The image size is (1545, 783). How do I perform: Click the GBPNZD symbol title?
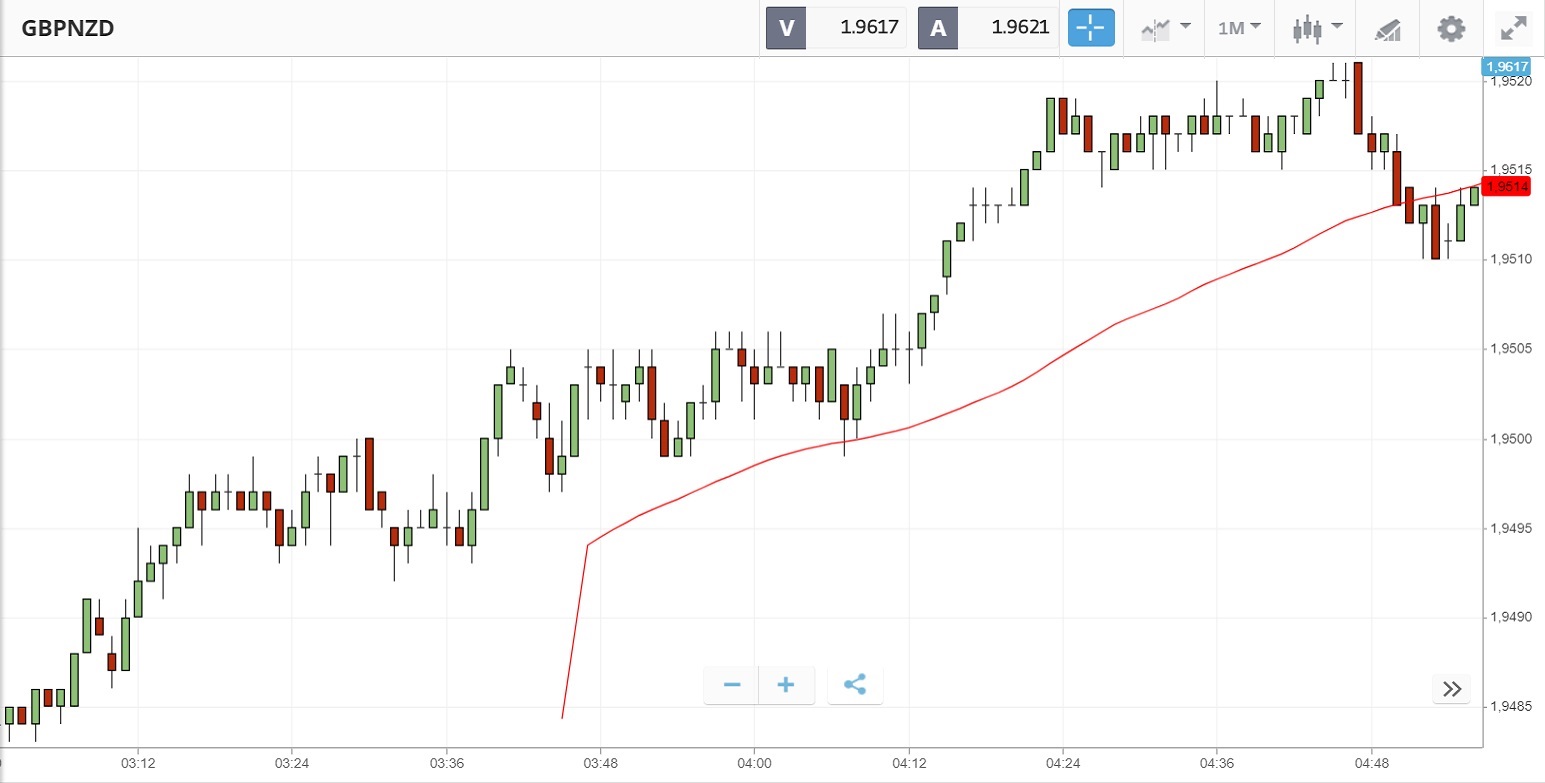(x=68, y=28)
